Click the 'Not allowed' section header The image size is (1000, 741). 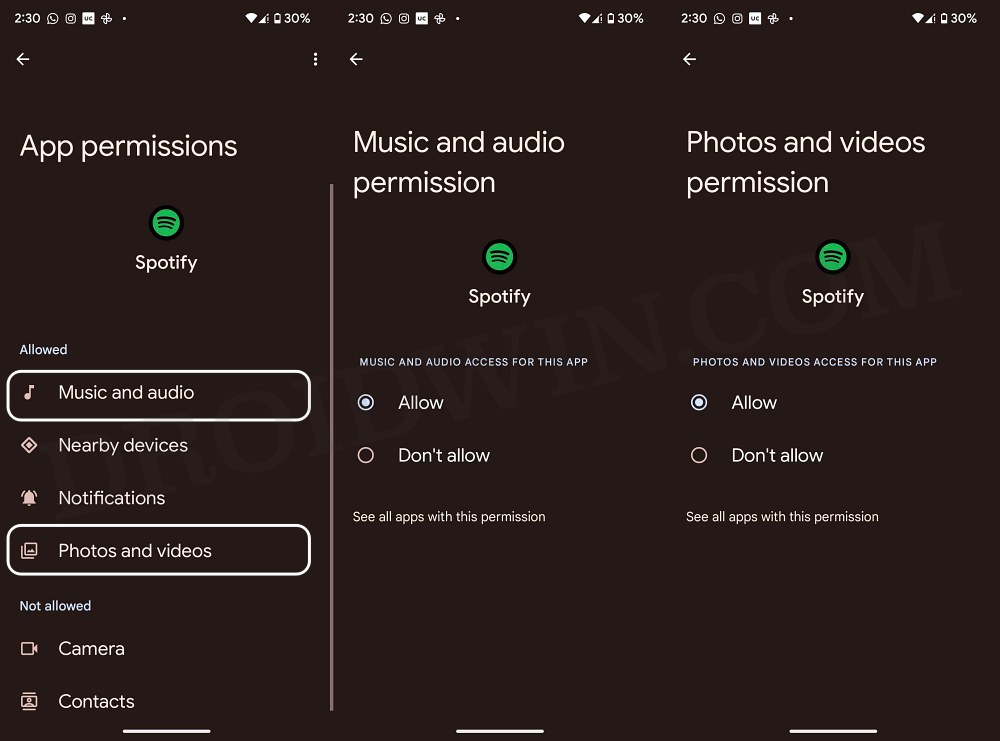55,606
